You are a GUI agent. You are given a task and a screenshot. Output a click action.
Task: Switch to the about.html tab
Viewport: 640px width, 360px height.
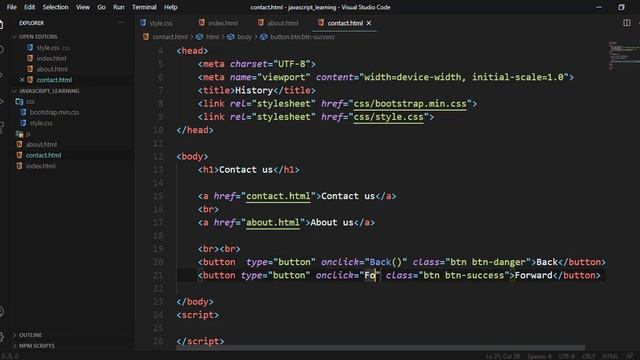283,23
